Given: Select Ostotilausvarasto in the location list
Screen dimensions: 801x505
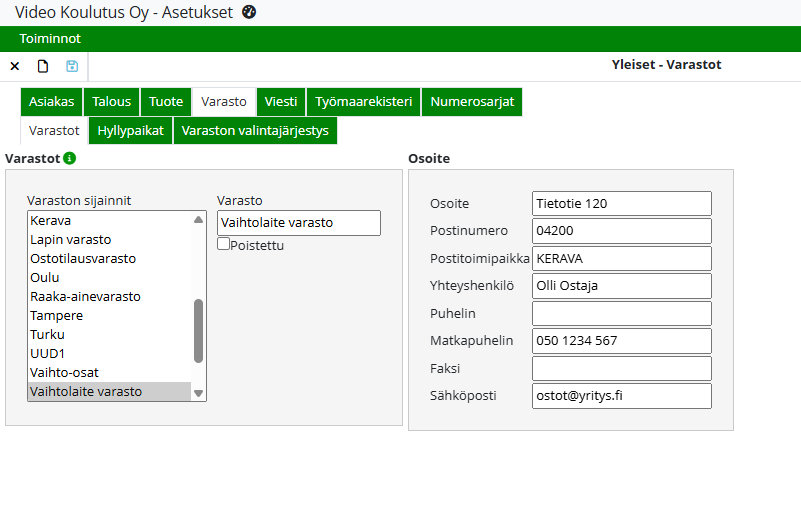Looking at the screenshot, I should tap(83, 259).
